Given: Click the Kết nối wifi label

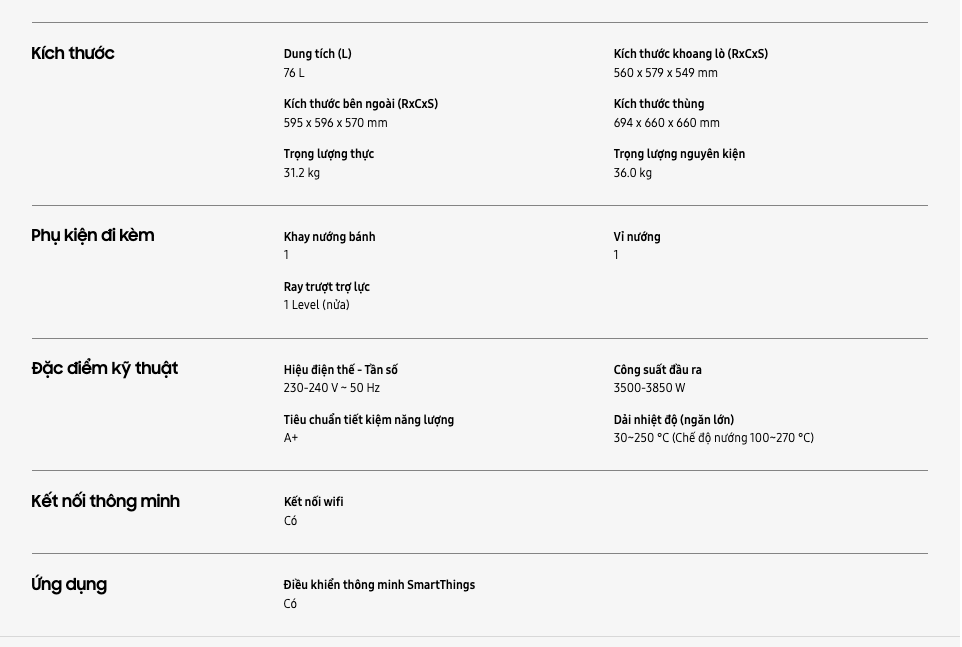Looking at the screenshot, I should click(x=314, y=502).
